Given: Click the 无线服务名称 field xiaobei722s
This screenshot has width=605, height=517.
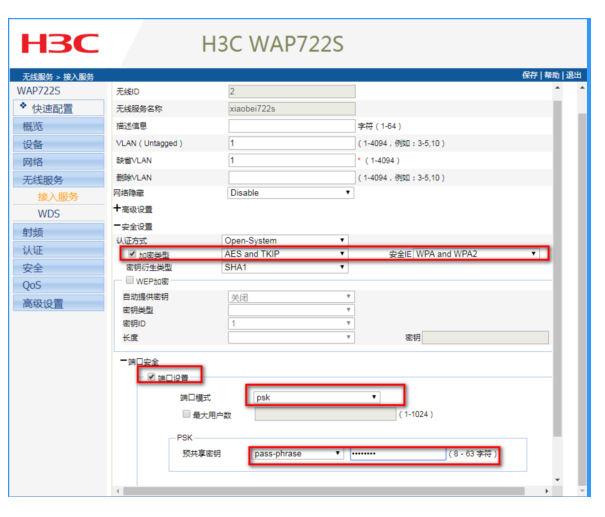Looking at the screenshot, I should click(292, 109).
